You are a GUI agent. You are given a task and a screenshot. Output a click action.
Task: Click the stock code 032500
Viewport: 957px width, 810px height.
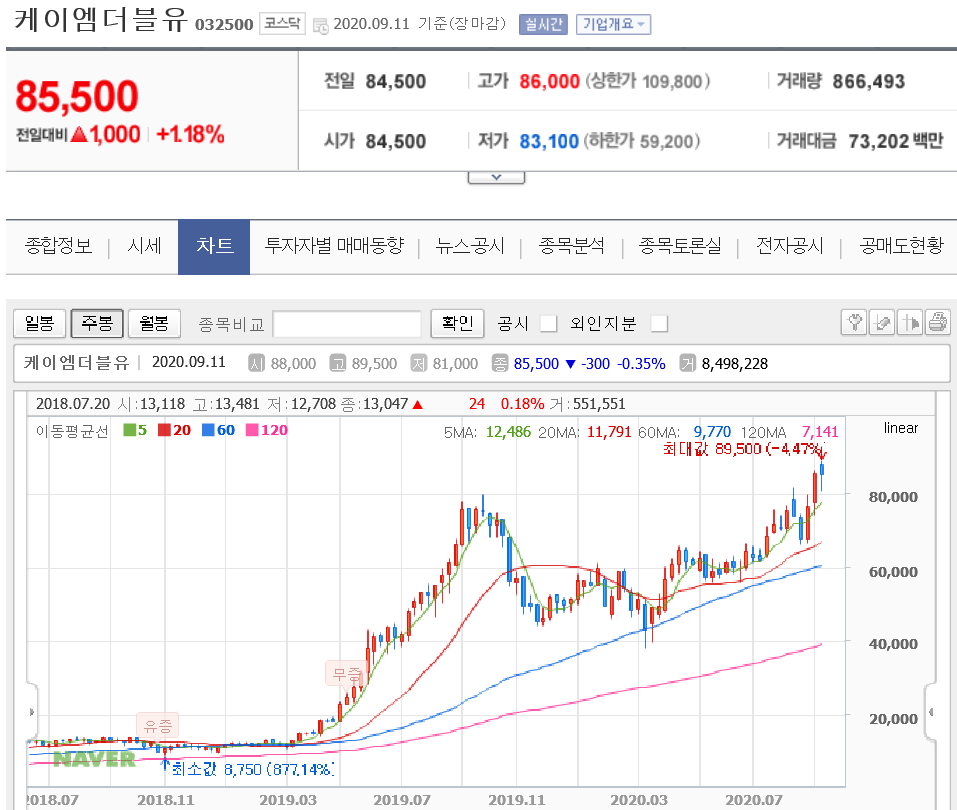point(224,25)
